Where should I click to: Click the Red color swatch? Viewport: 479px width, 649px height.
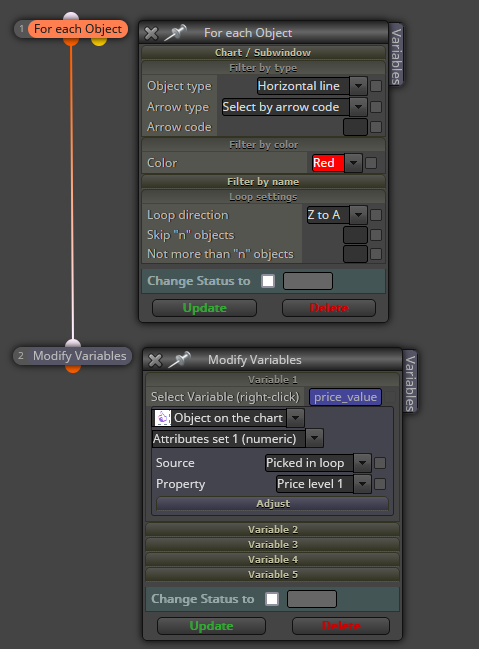click(328, 163)
